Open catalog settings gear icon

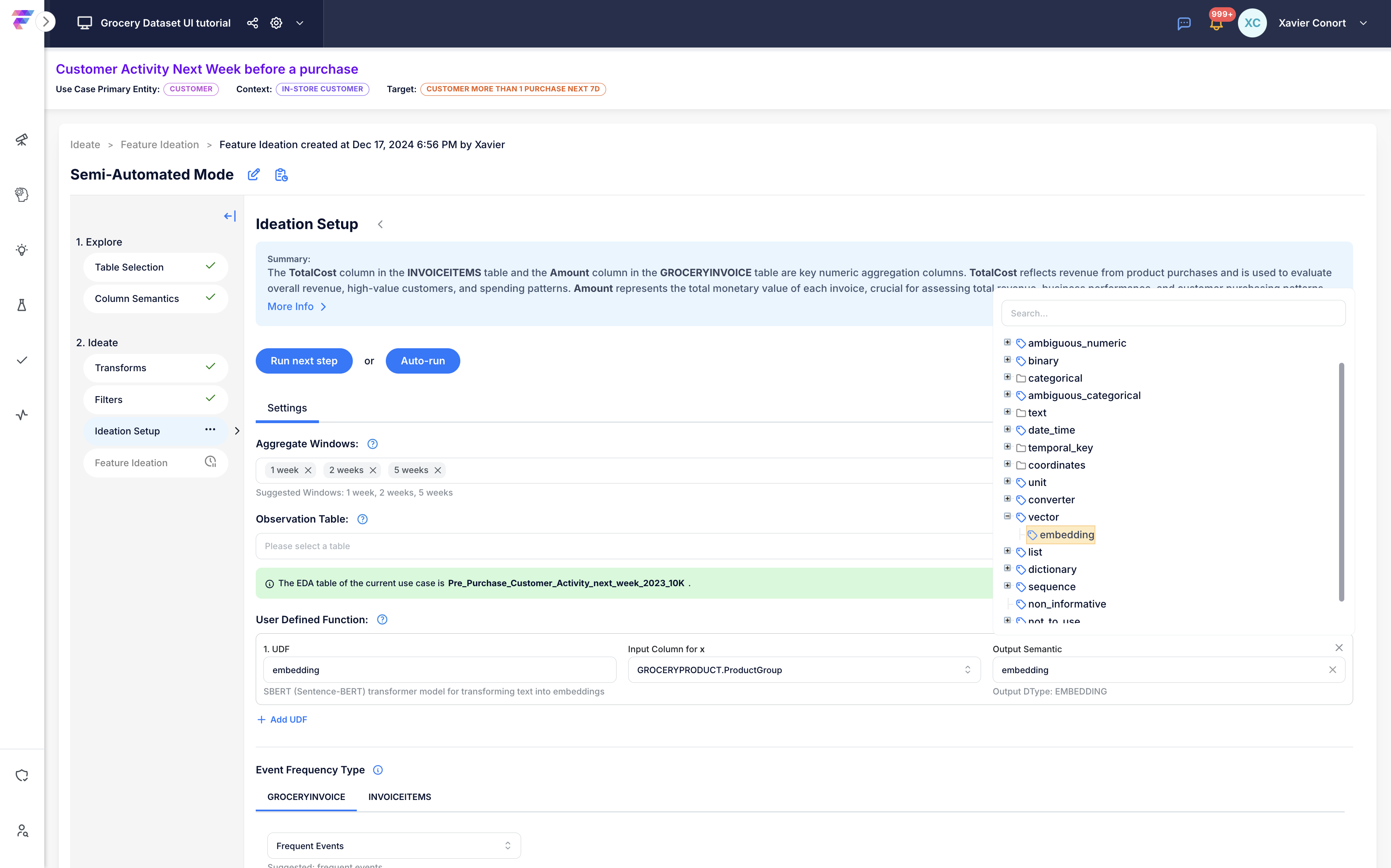[x=276, y=23]
